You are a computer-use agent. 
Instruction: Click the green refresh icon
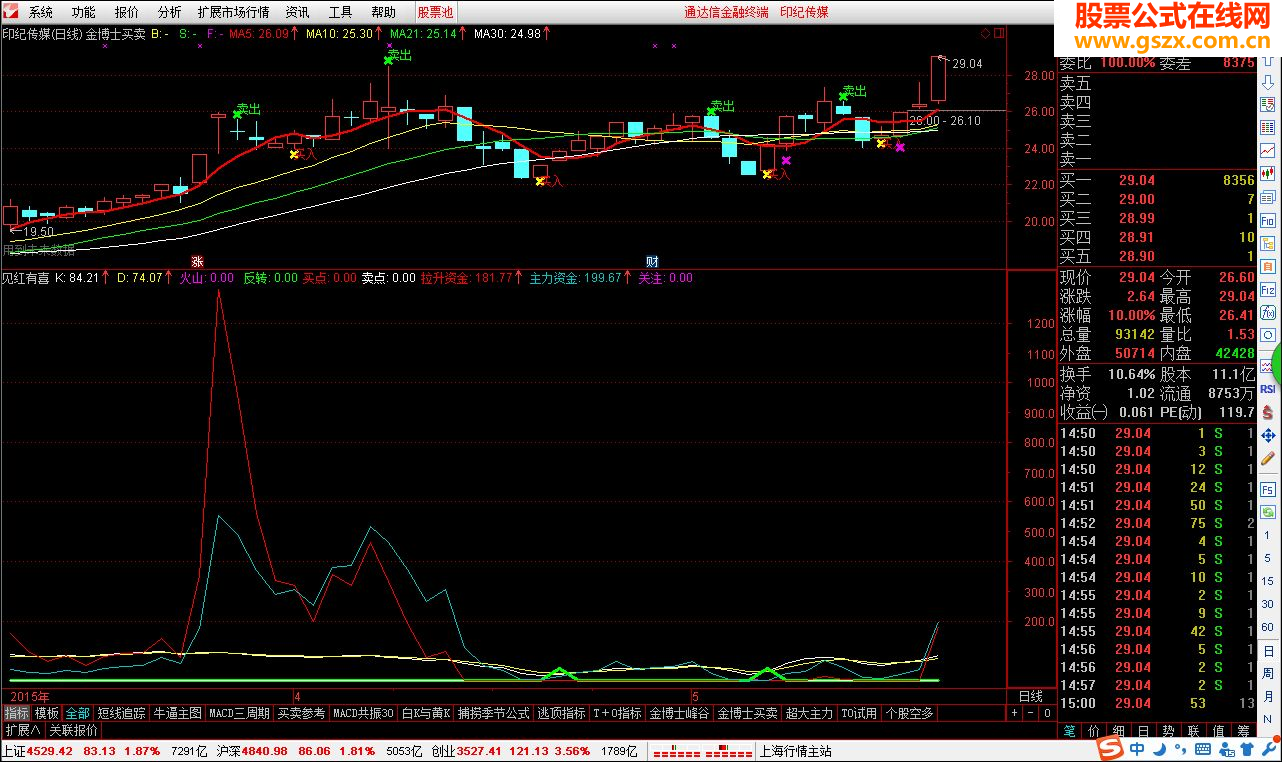(1268, 513)
